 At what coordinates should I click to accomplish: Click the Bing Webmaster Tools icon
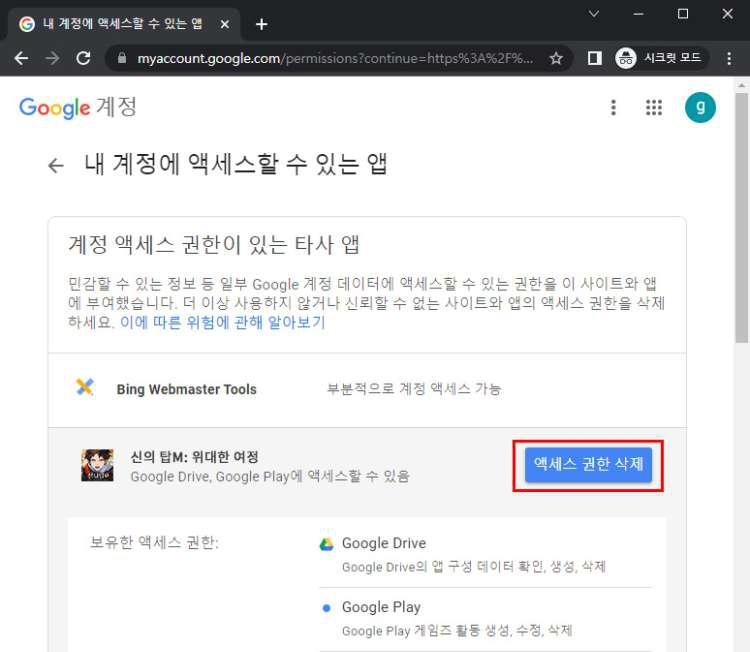[85, 387]
